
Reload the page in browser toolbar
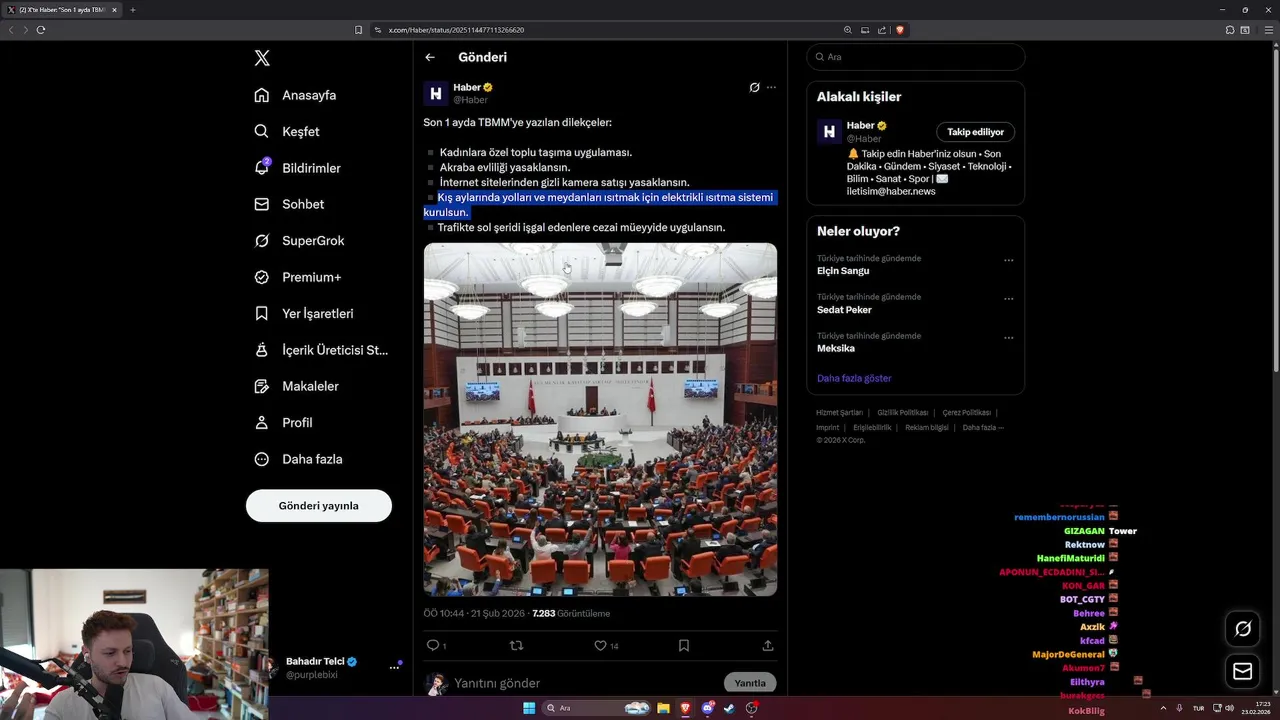tap(41, 30)
